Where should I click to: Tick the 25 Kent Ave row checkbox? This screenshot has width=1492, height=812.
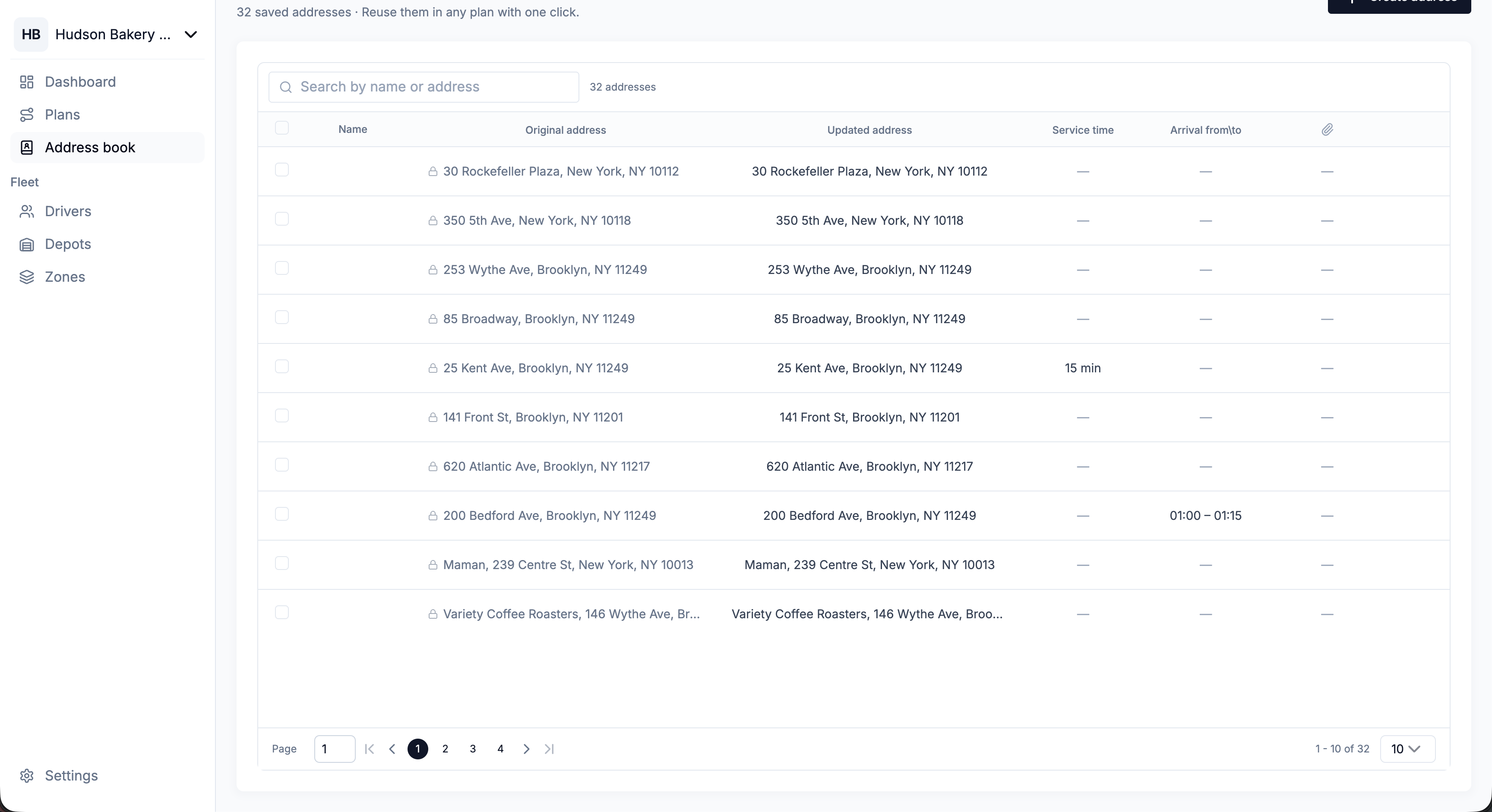pos(281,366)
